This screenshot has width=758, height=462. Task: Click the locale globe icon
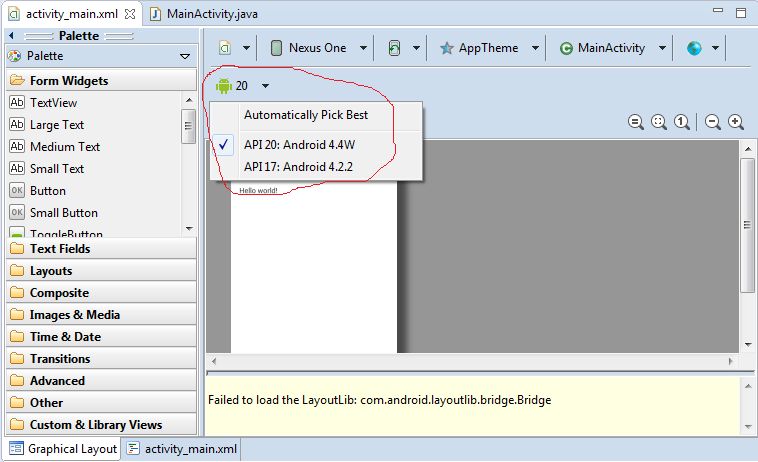694,48
